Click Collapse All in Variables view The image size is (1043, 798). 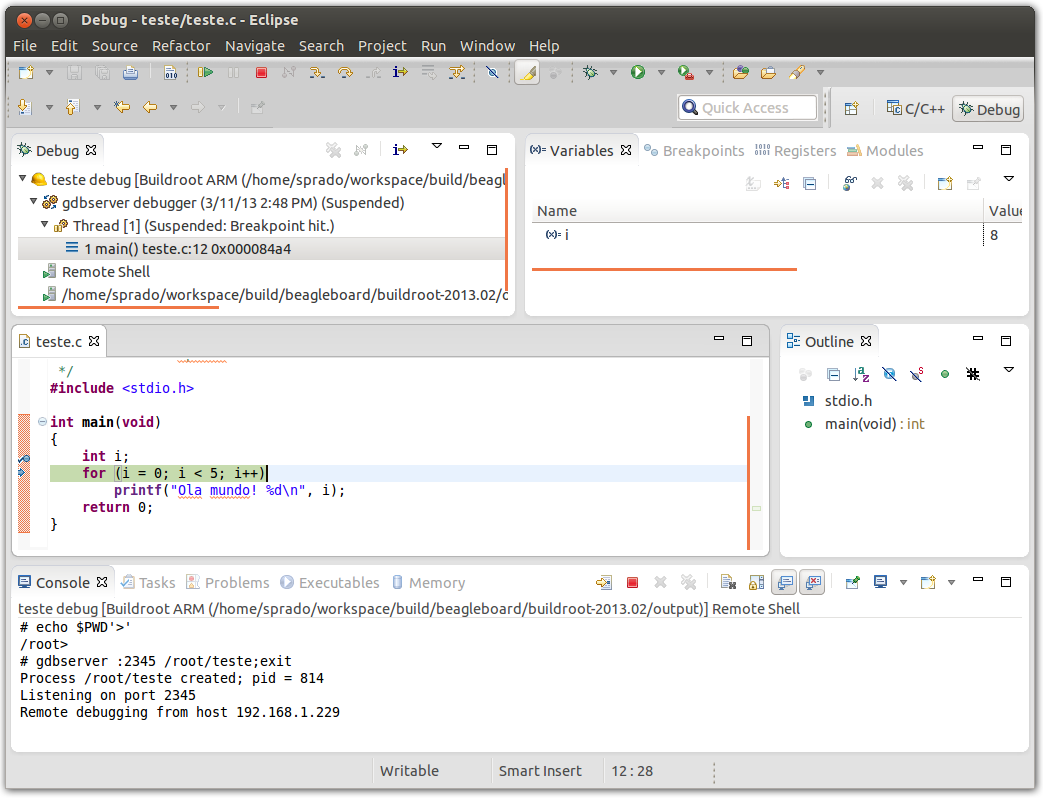coord(810,184)
